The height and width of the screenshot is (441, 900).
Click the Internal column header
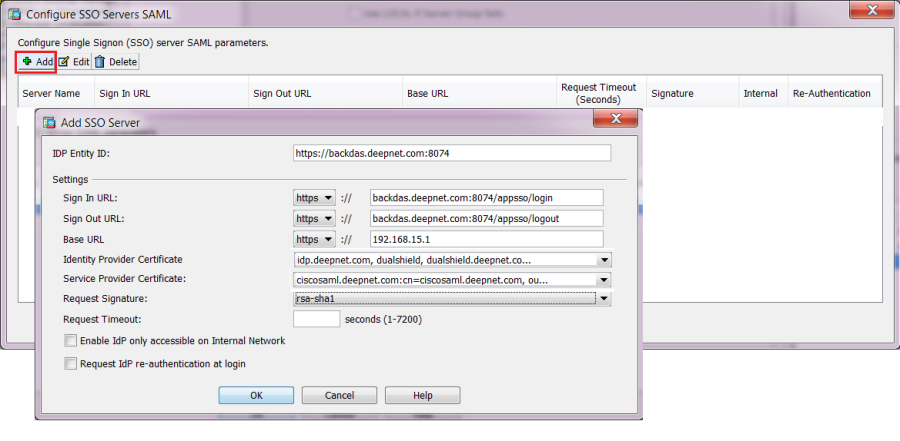[763, 93]
